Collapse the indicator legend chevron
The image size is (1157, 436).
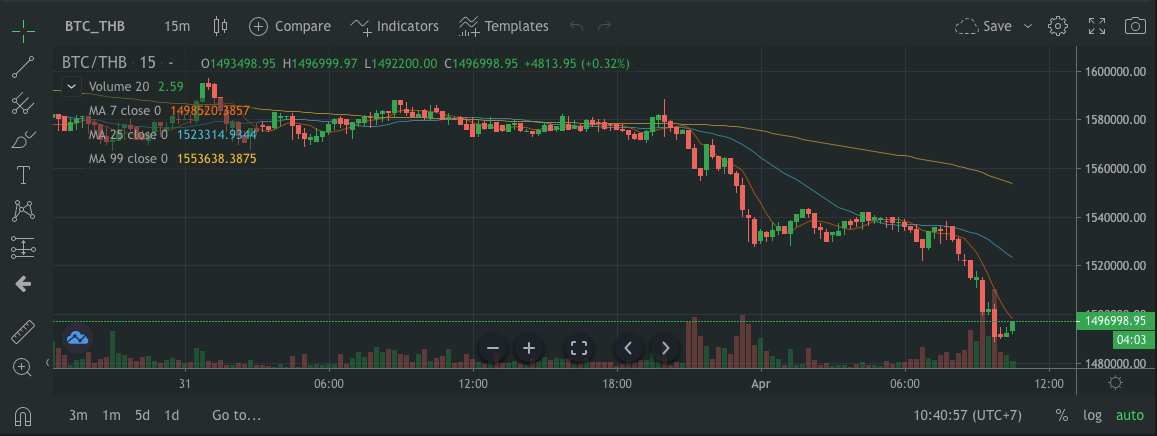click(x=70, y=86)
